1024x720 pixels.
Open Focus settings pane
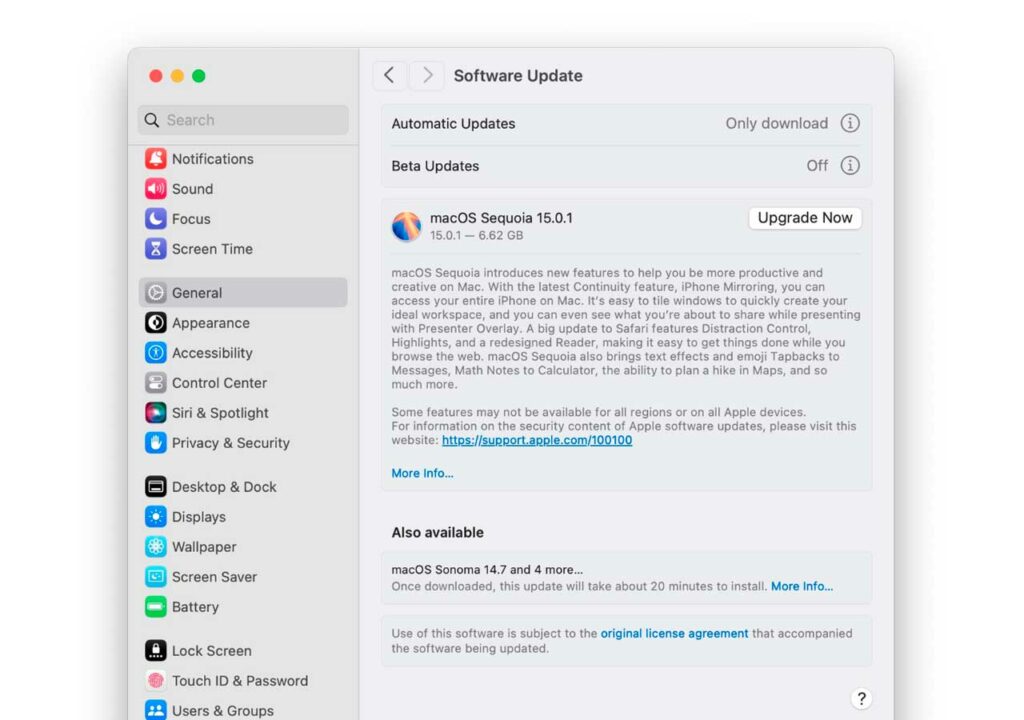click(x=190, y=219)
